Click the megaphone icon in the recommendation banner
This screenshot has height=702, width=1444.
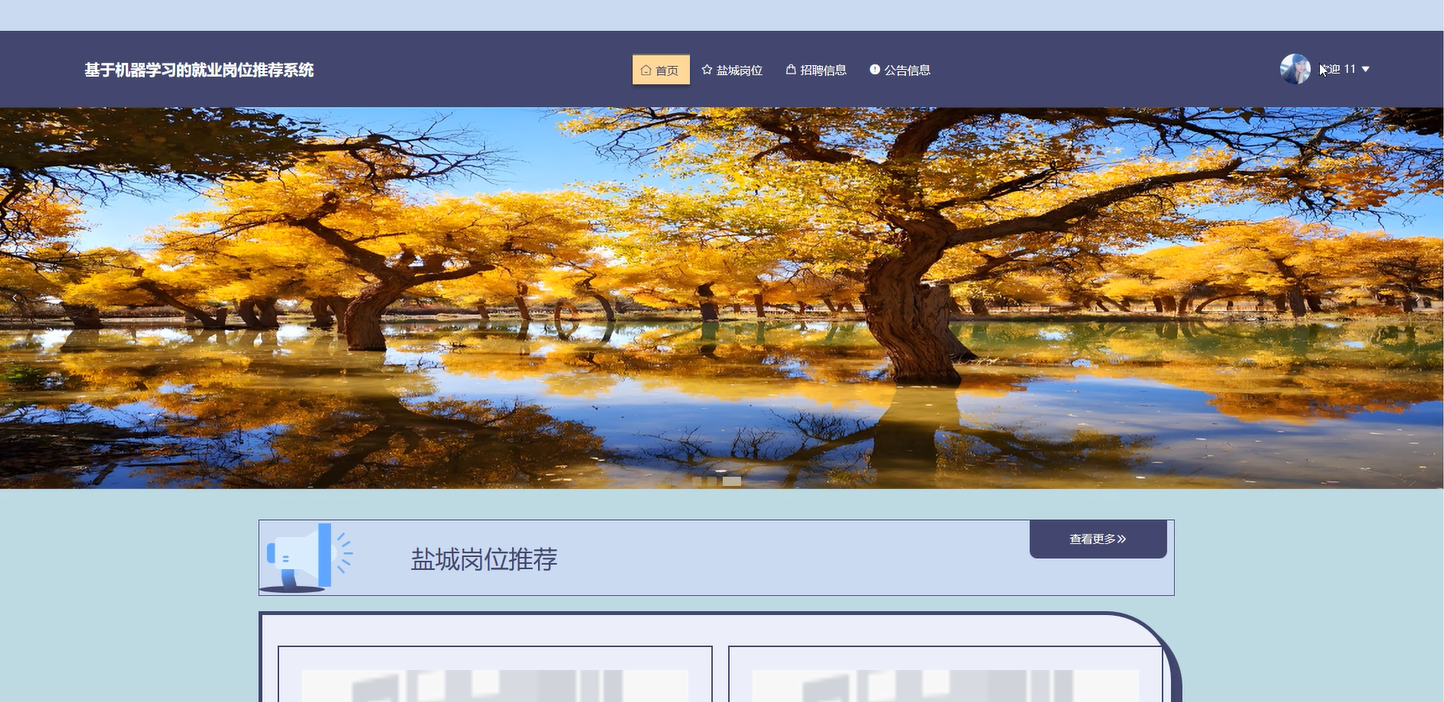[300, 556]
